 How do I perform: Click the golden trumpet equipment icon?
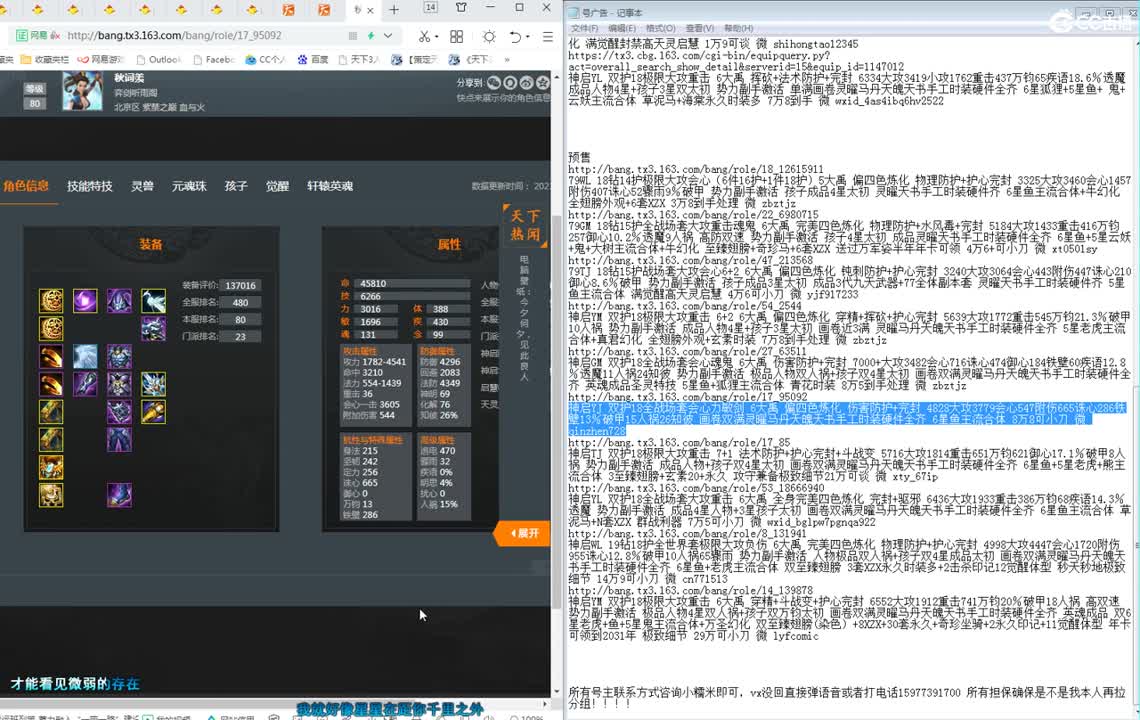[x=153, y=411]
